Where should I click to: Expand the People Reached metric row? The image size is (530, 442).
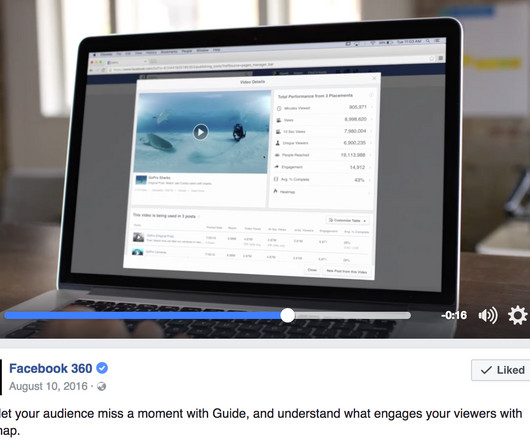(x=323, y=155)
